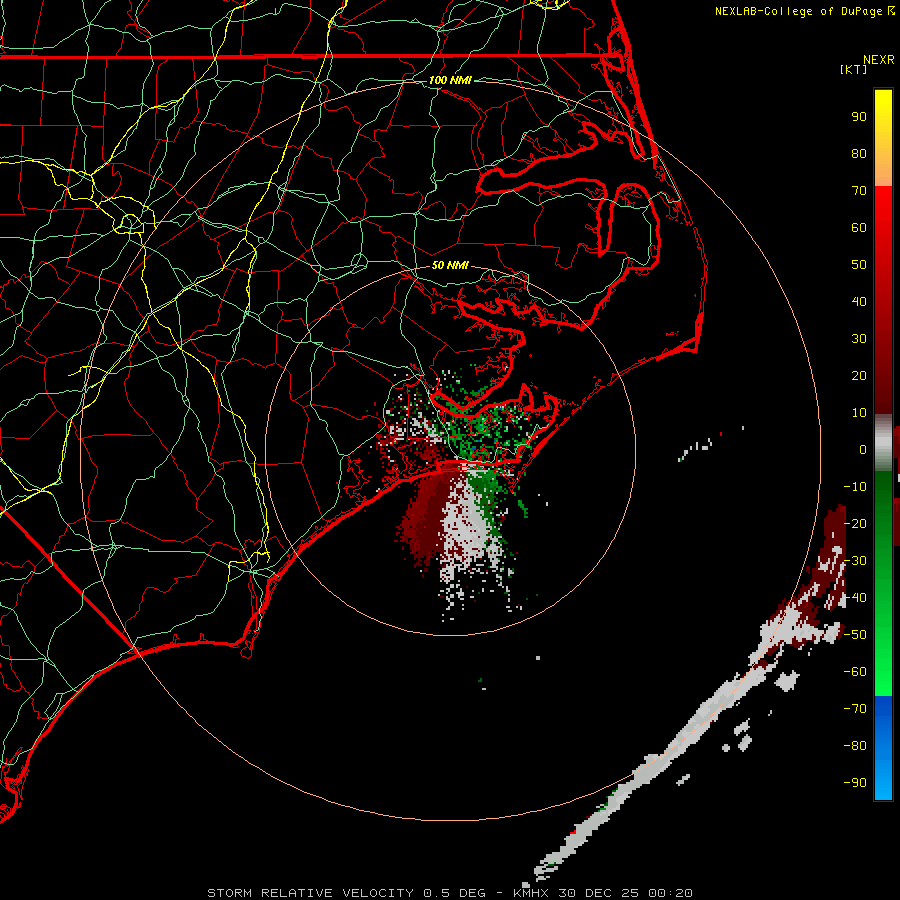The height and width of the screenshot is (900, 900).
Task: Click the 20 value on velocity scale
Action: click(x=859, y=376)
